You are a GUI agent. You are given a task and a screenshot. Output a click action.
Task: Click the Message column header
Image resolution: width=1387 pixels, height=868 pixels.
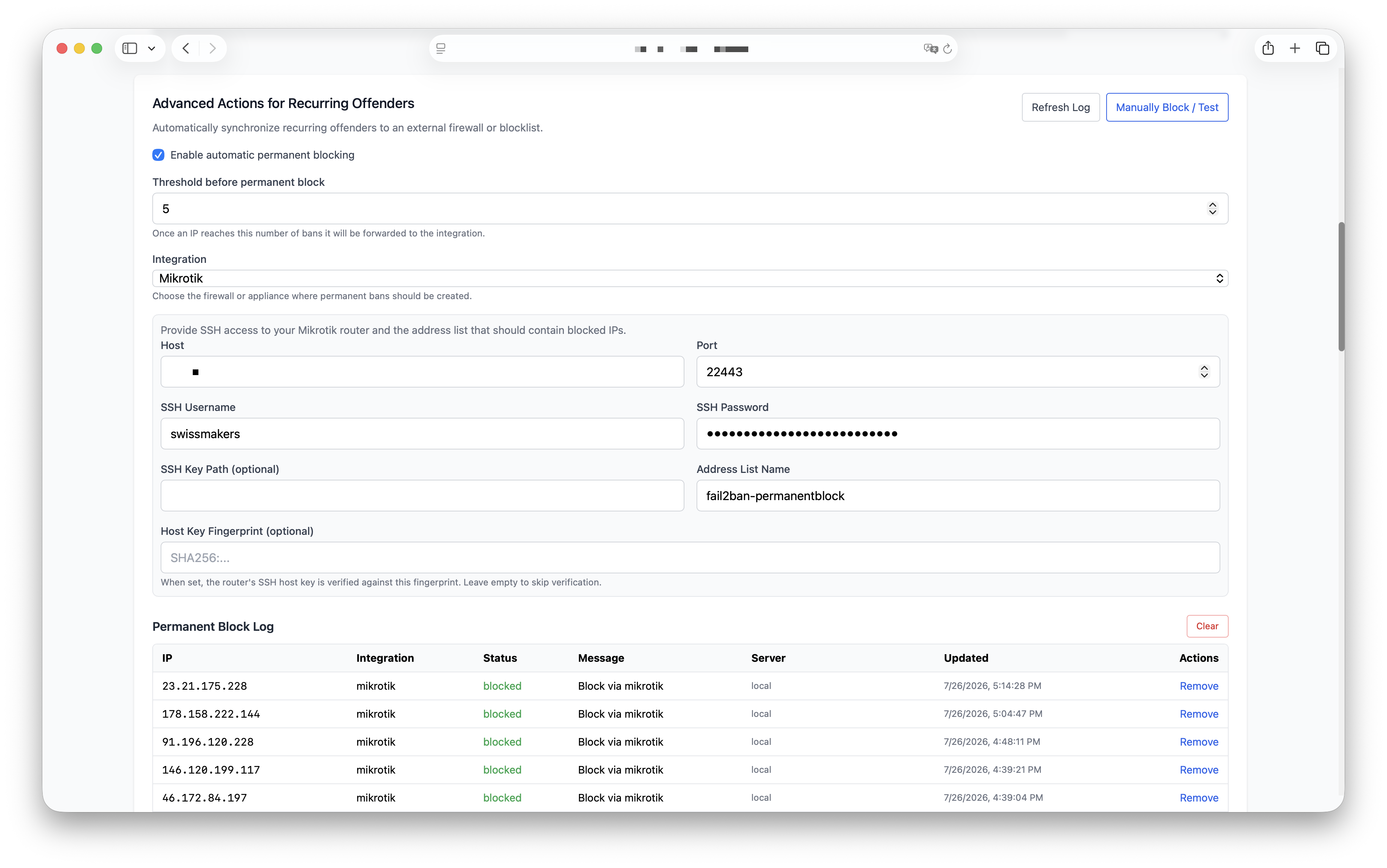click(601, 658)
